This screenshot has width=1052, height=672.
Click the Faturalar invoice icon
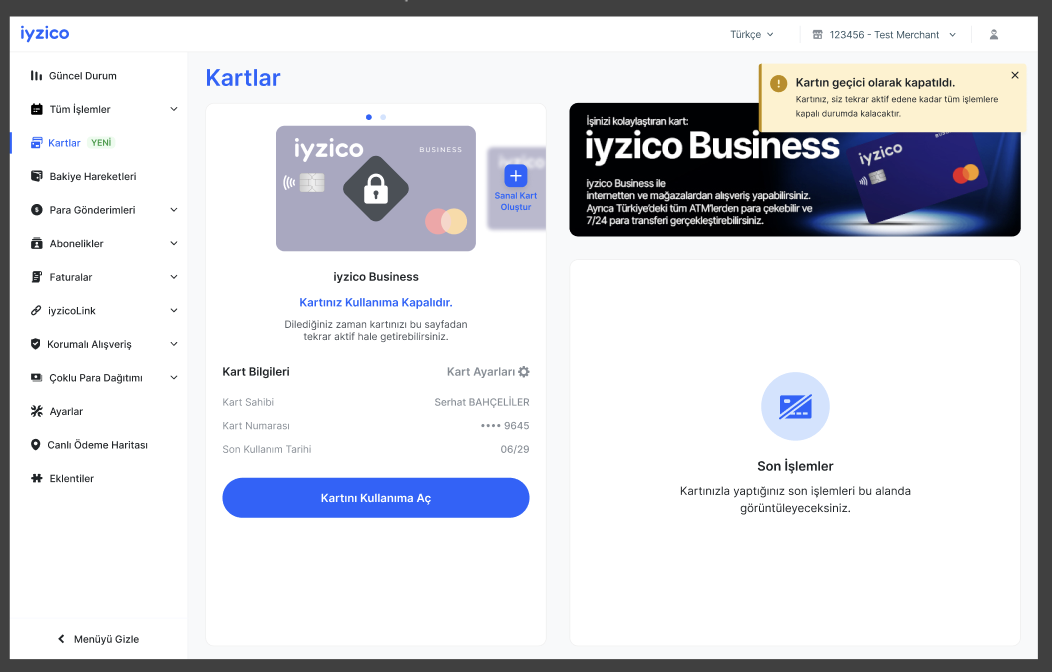click(x=37, y=277)
